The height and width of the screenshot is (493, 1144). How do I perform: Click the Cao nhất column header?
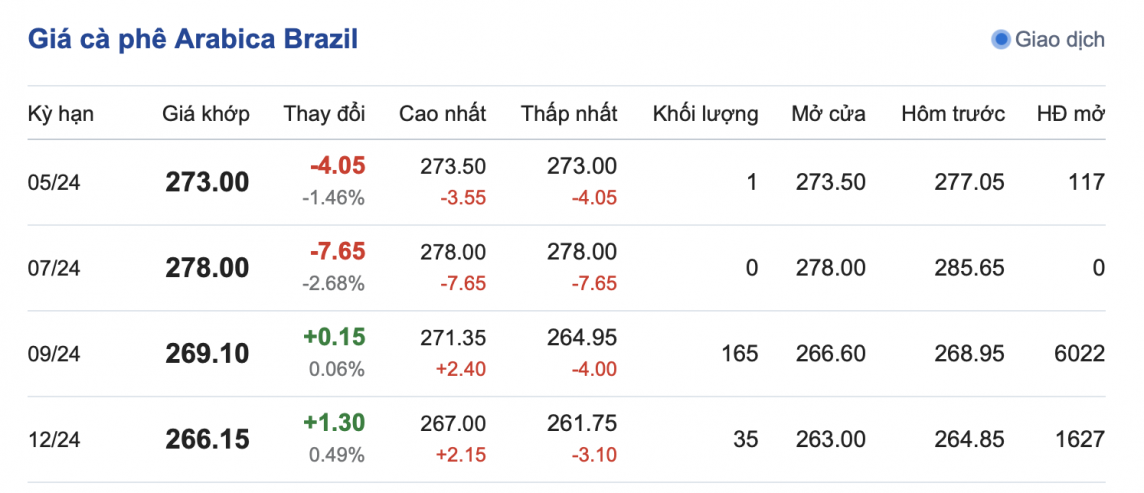pyautogui.click(x=442, y=113)
